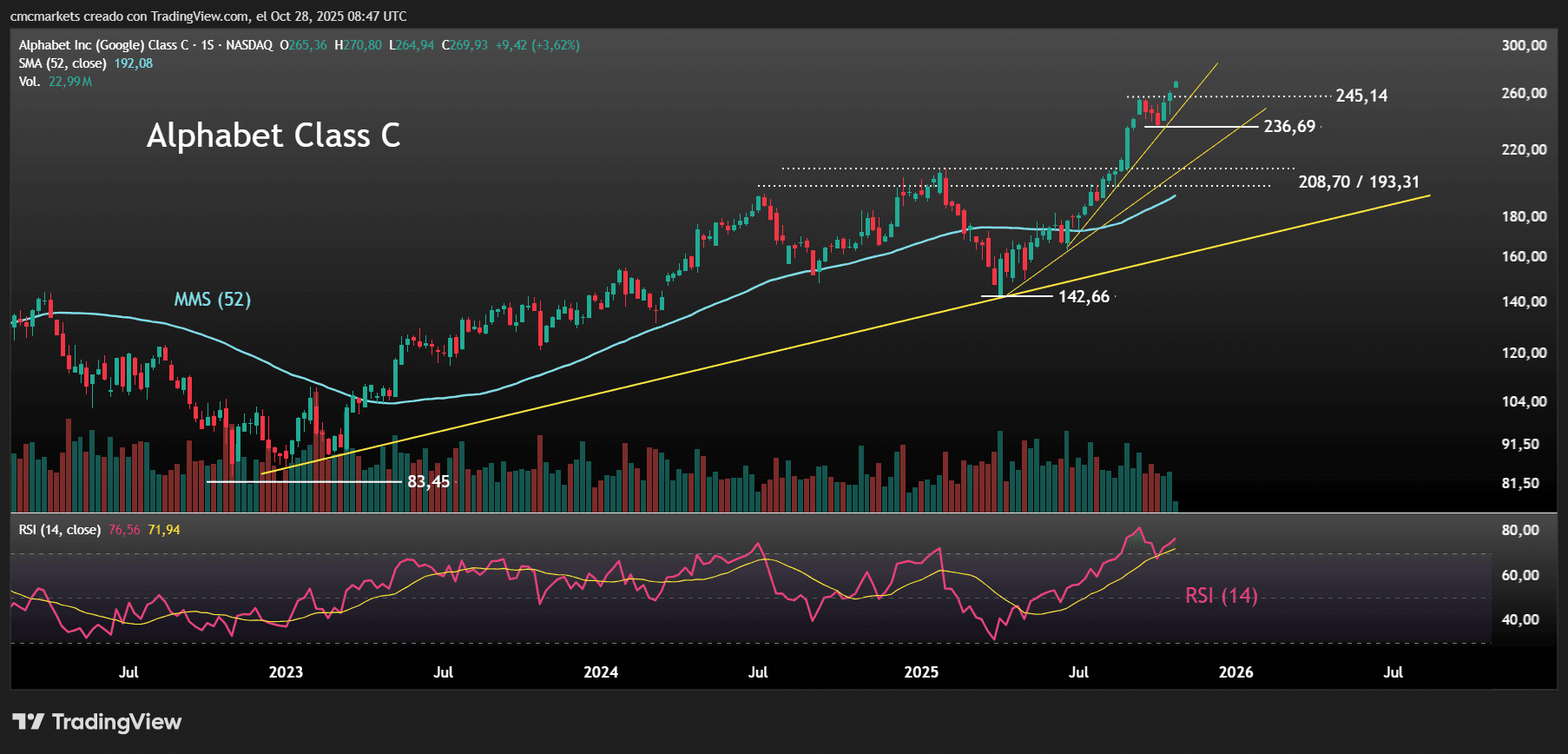Screen dimensions: 1568x754
Task: Click the RSI (14, close) legend label
Action: coord(59,530)
